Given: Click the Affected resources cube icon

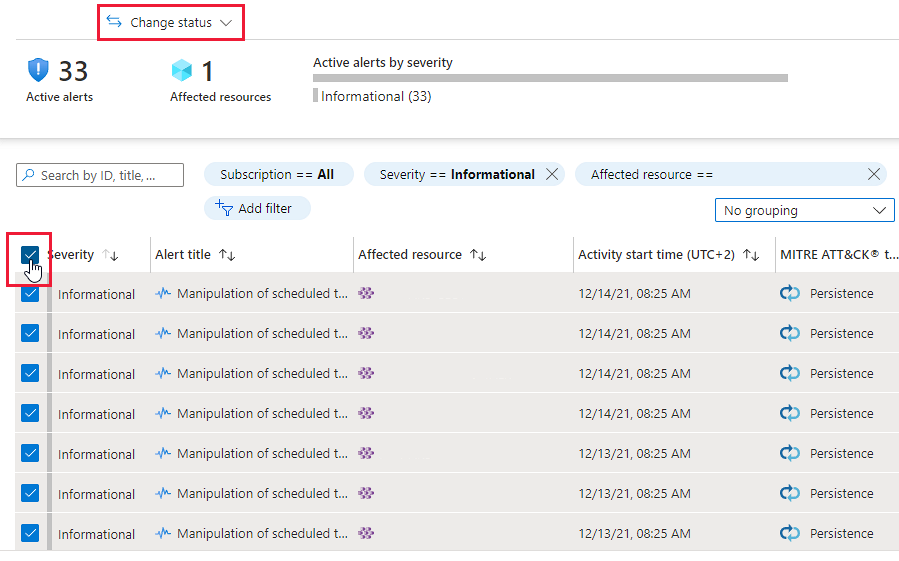Looking at the screenshot, I should click(181, 70).
